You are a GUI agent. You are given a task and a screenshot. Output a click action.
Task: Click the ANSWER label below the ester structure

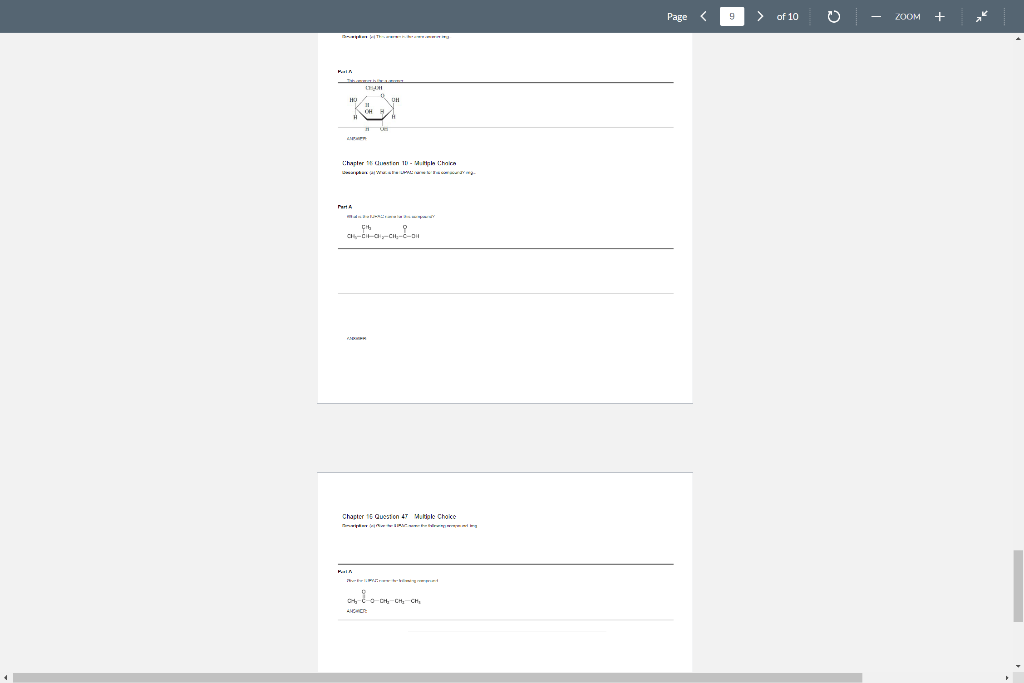tap(357, 611)
